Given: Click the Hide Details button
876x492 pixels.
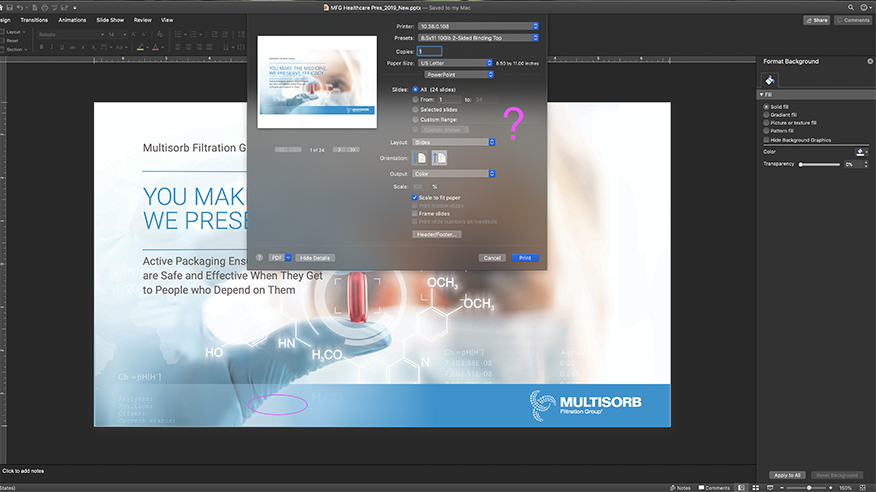Looking at the screenshot, I should click(315, 257).
